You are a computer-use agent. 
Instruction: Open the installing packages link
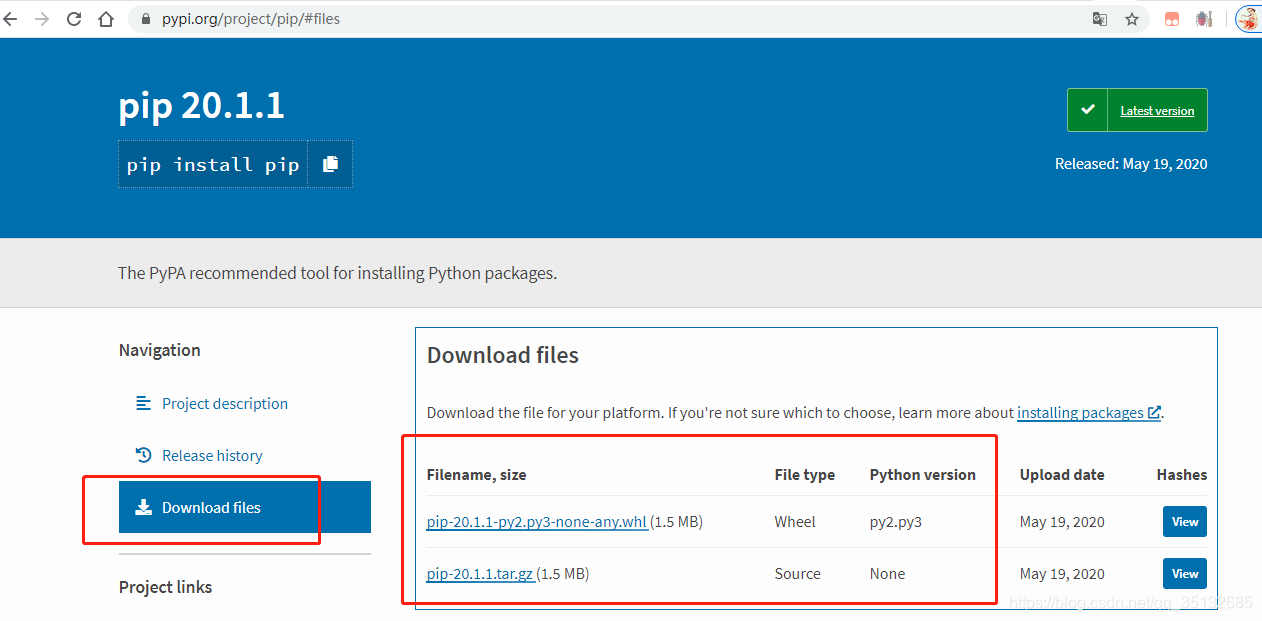1081,412
